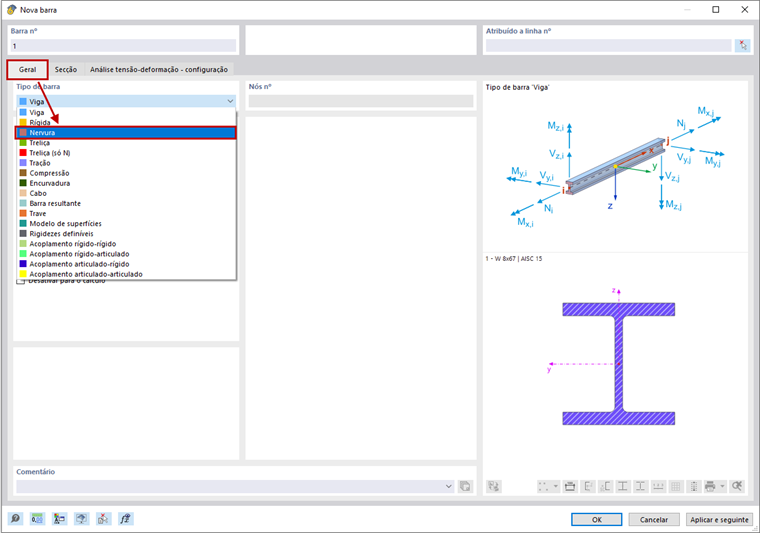This screenshot has width=760, height=533.
Task: Expand the printer options dropdown arrow
Action: click(x=722, y=486)
